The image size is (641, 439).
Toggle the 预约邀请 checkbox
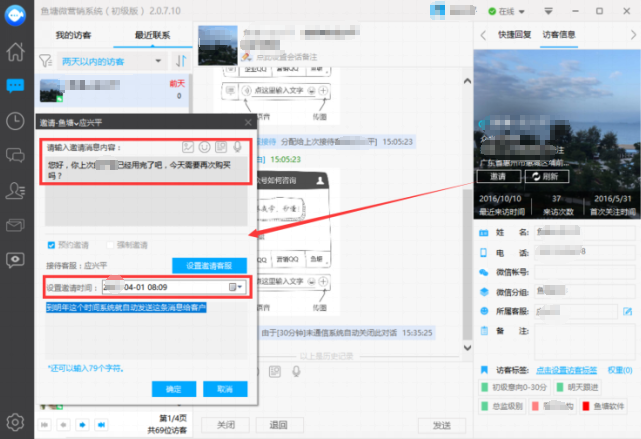(52, 245)
